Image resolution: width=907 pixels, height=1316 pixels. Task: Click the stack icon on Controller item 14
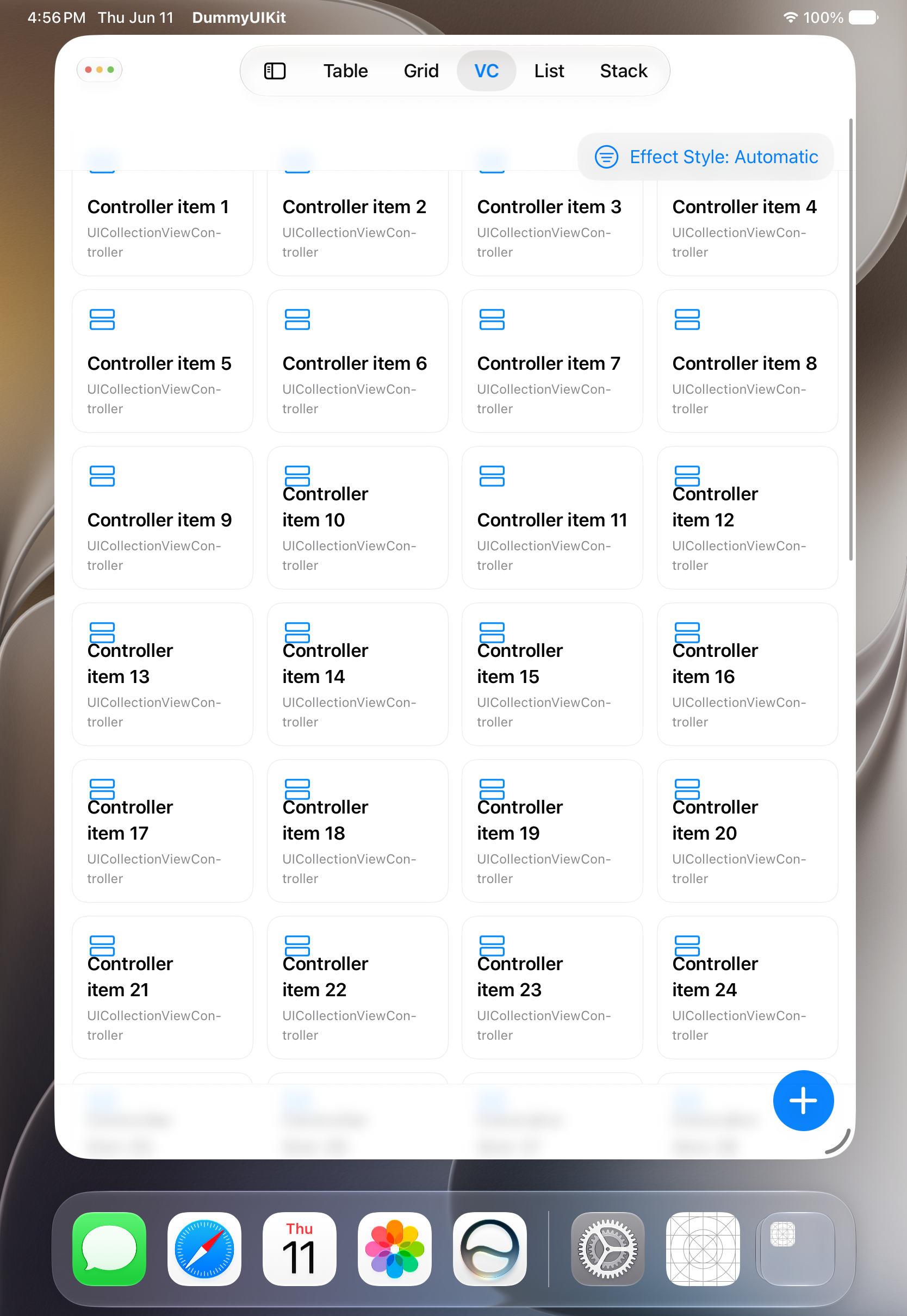[297, 632]
